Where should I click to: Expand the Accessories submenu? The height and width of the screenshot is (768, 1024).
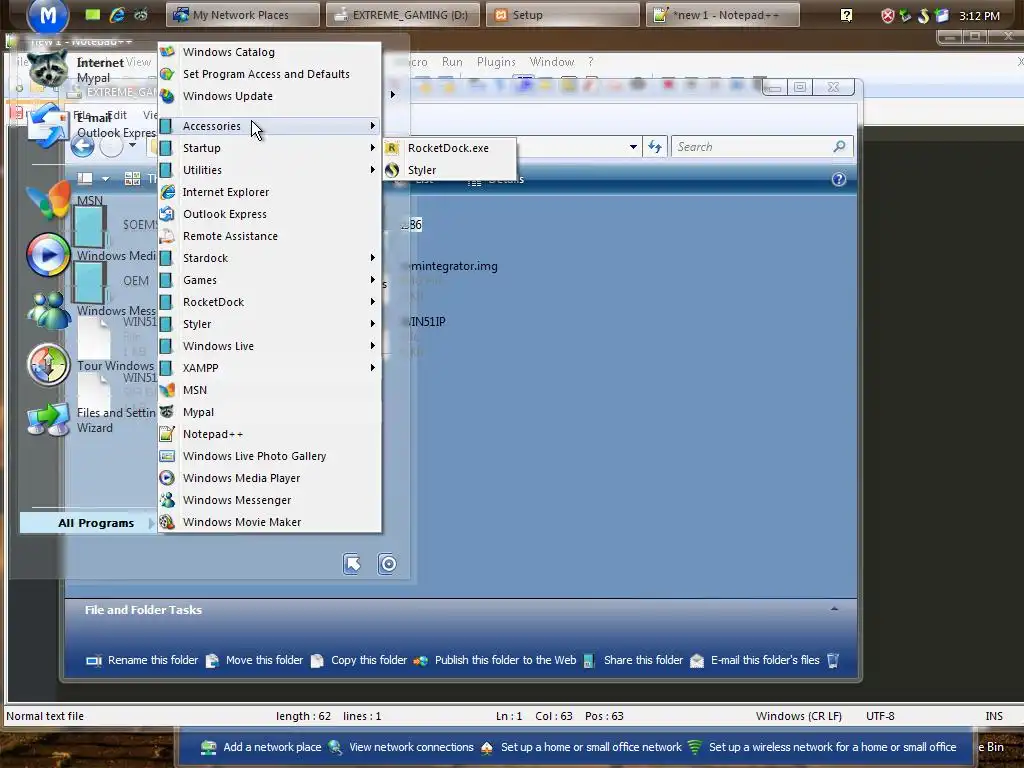click(269, 126)
